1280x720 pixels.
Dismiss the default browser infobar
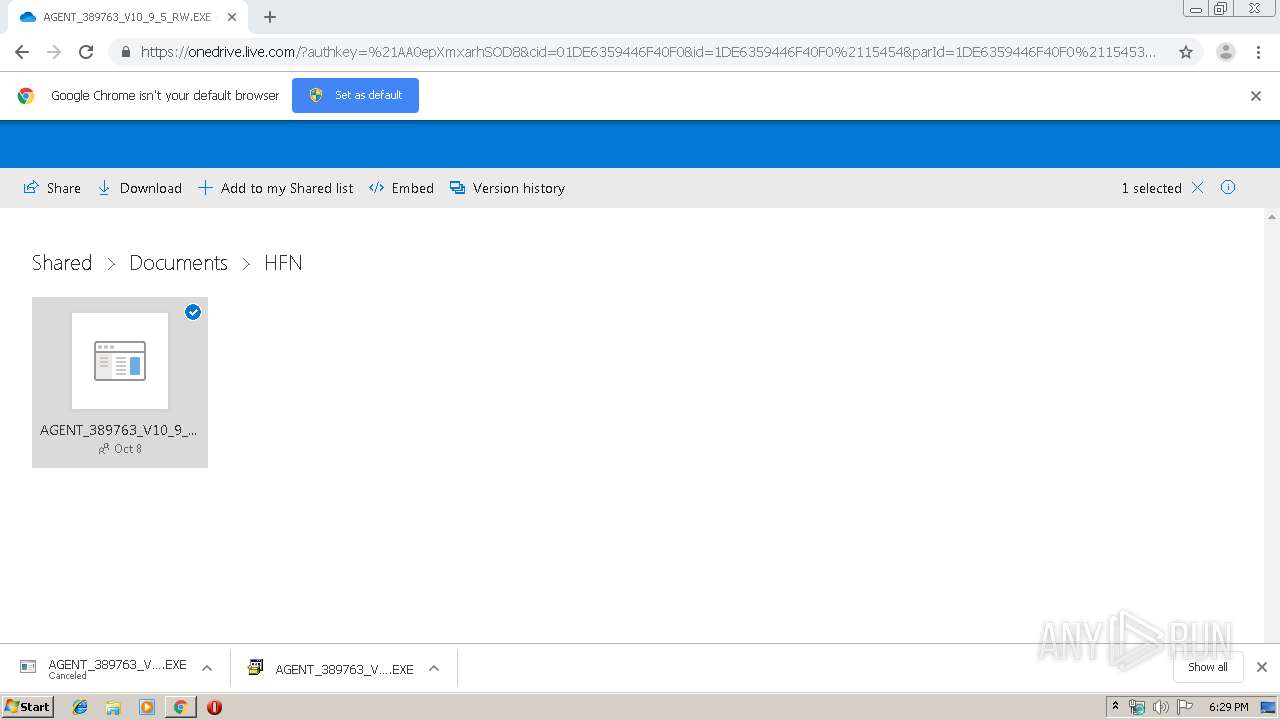[x=1256, y=96]
